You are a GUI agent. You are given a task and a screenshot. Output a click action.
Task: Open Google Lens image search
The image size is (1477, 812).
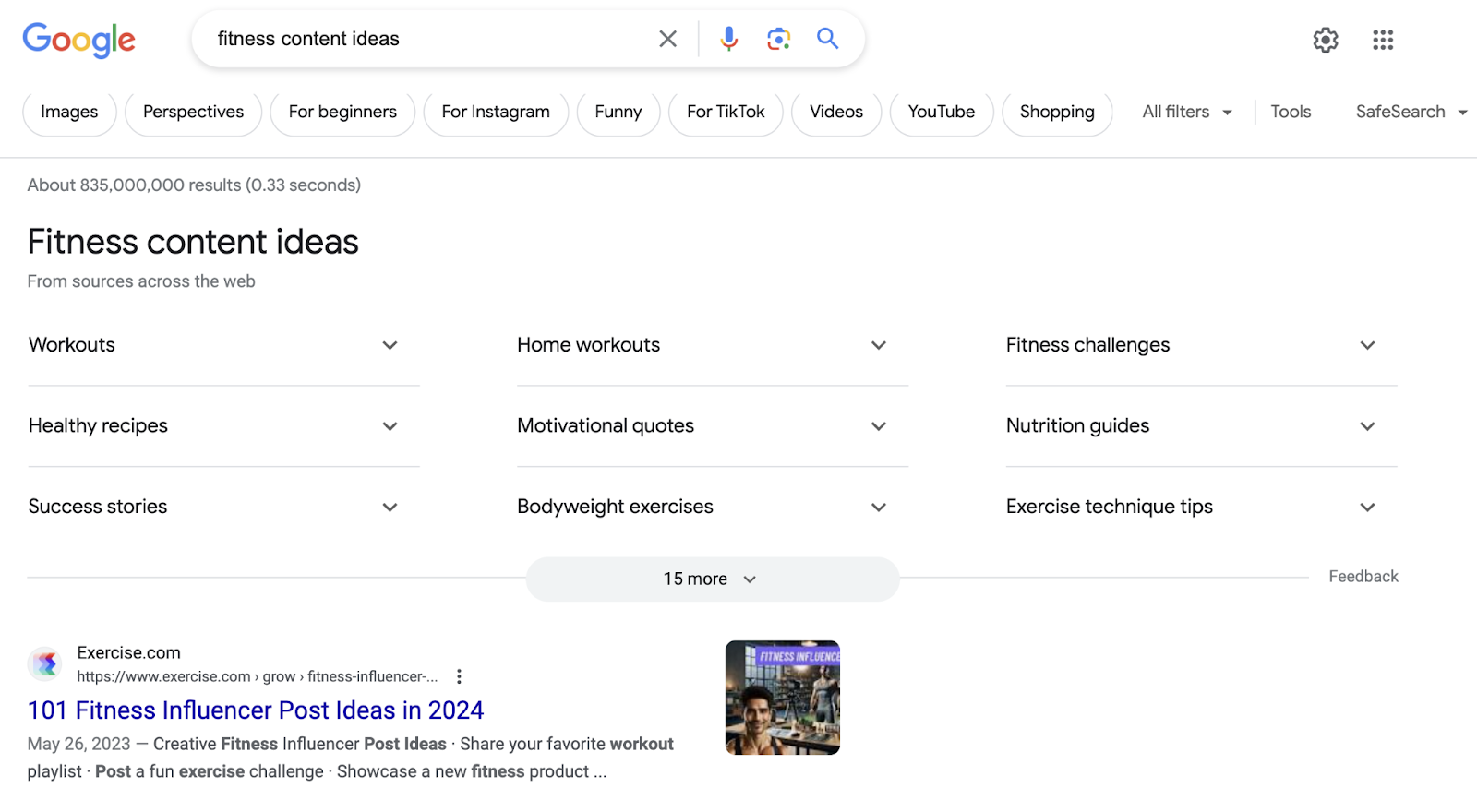pyautogui.click(x=778, y=39)
